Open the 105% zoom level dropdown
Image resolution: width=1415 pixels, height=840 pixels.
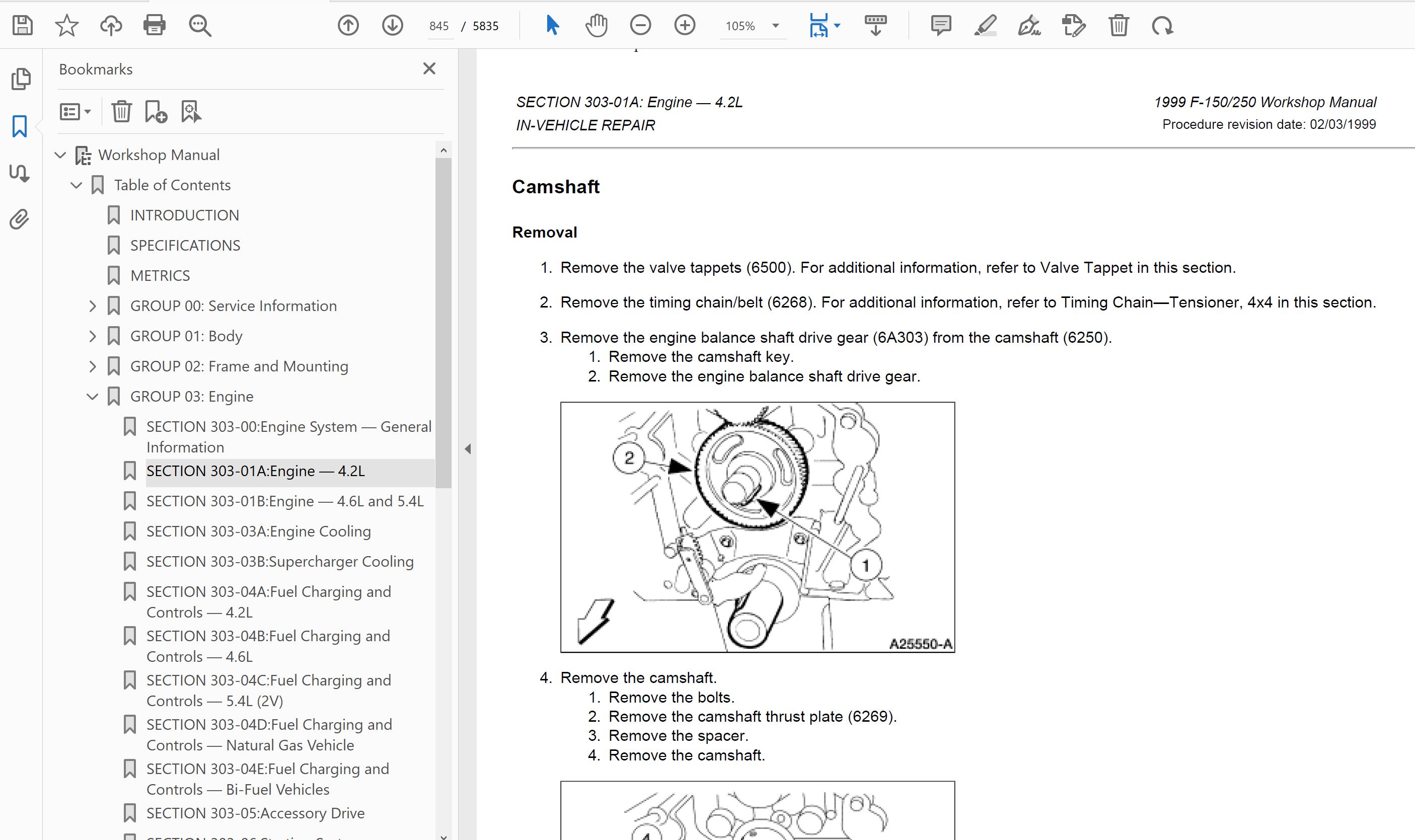pos(775,26)
